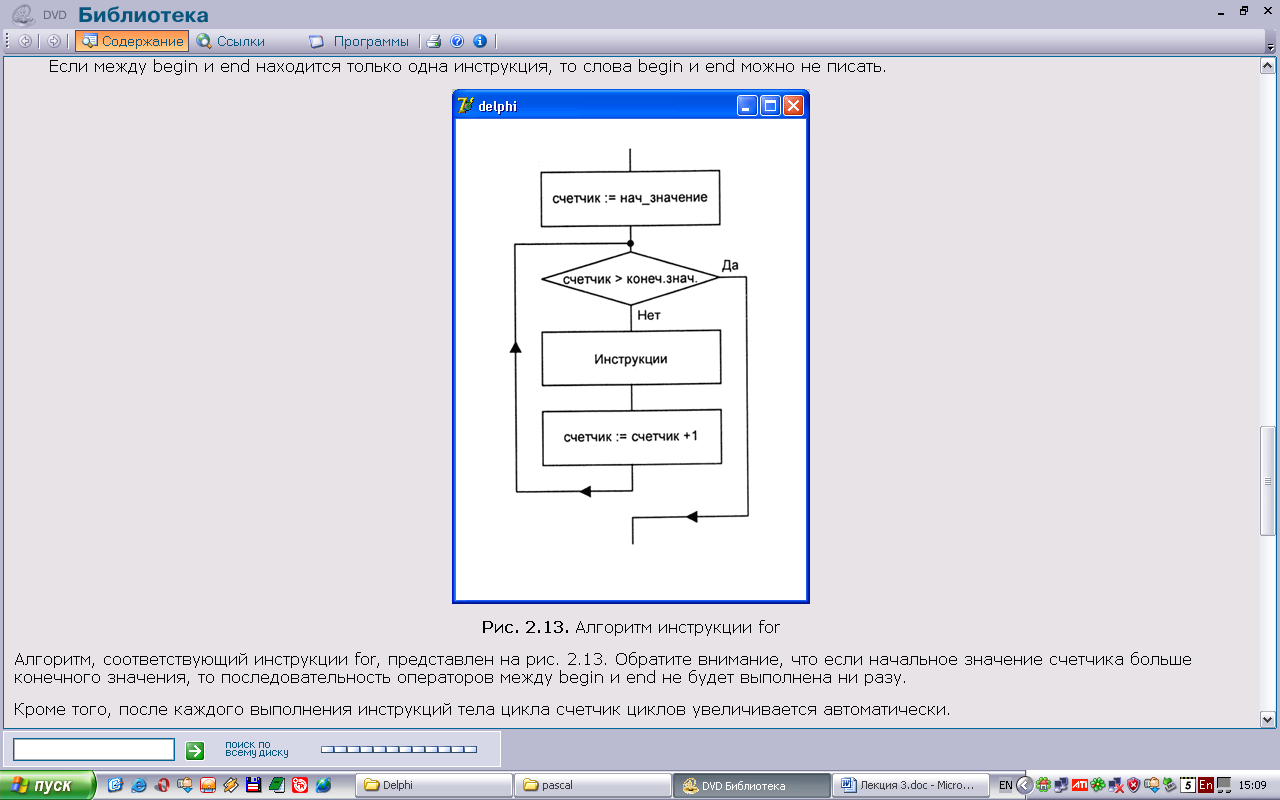Image resolution: width=1280 pixels, height=800 pixels.
Task: Open the Содержание contents button
Action: click(131, 41)
